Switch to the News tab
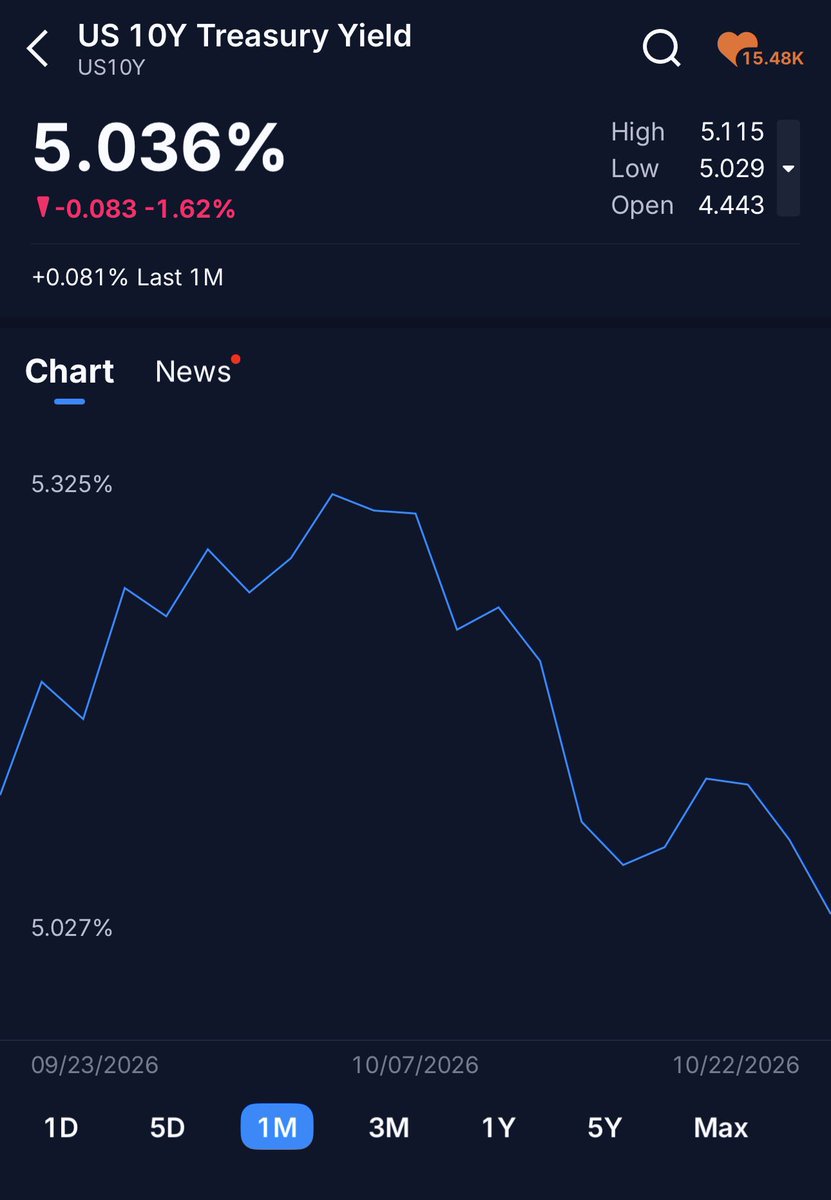Viewport: 831px width, 1200px height. point(193,371)
